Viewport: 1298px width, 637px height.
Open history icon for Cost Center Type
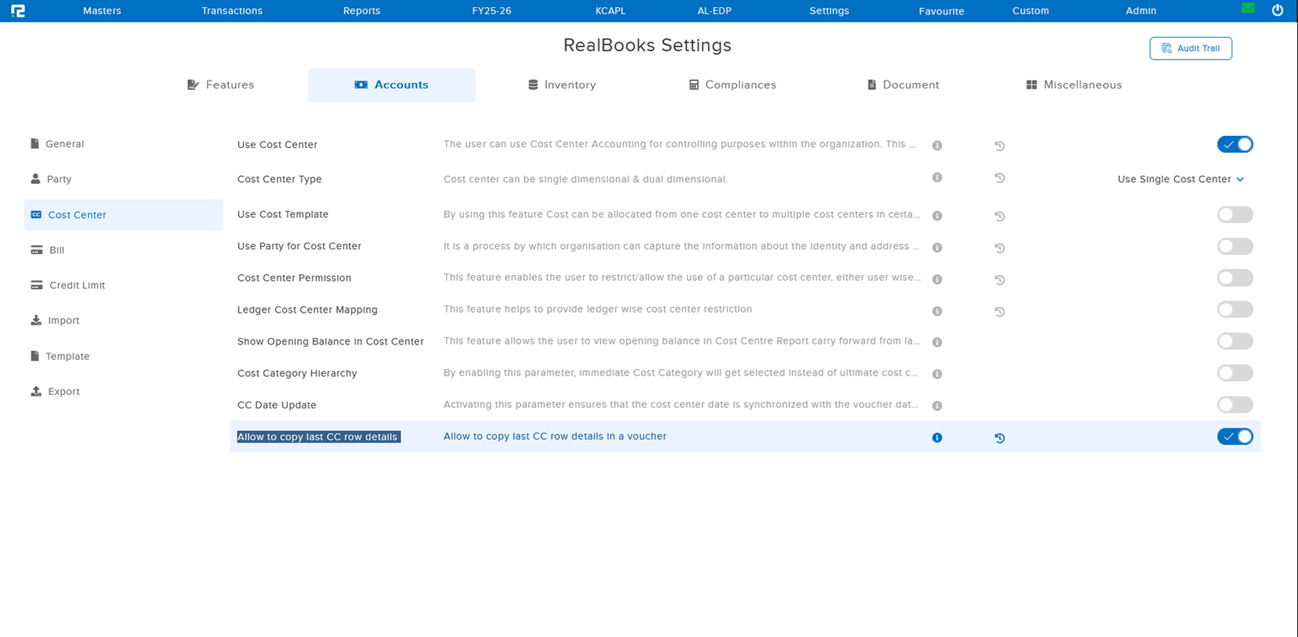pyautogui.click(x=999, y=178)
